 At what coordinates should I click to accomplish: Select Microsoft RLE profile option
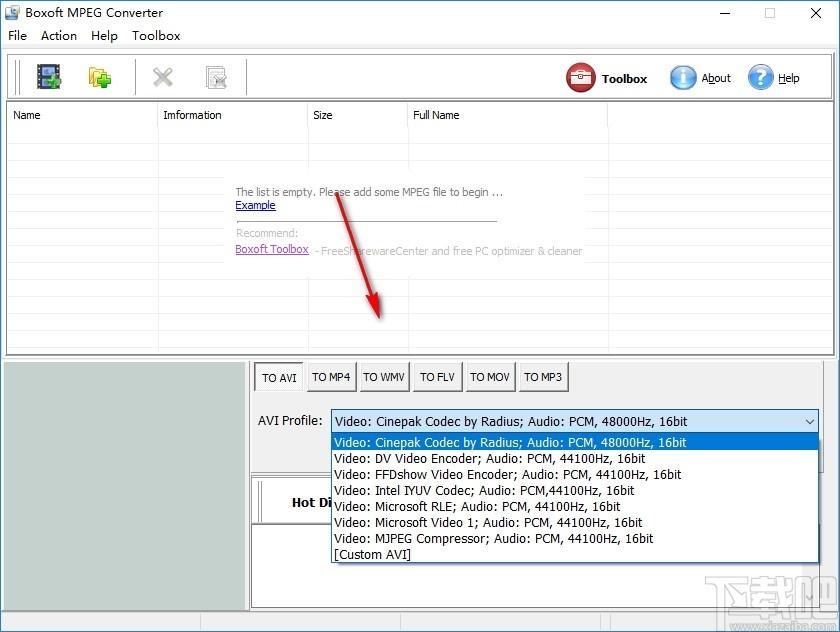click(x=575, y=507)
